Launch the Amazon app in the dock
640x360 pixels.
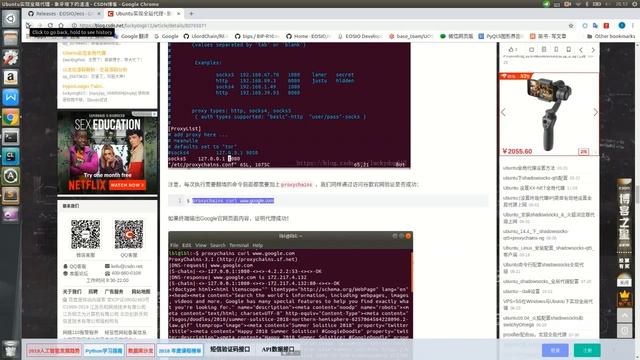(x=11, y=77)
